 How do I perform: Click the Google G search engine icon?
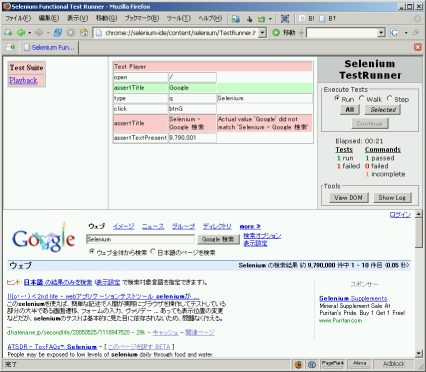(395, 32)
